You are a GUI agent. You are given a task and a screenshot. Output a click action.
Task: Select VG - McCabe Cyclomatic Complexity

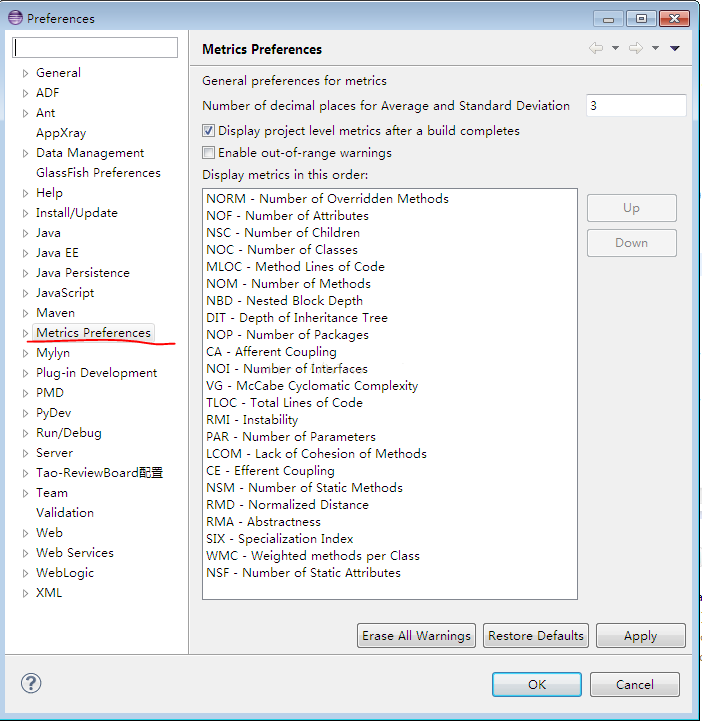[x=312, y=386]
